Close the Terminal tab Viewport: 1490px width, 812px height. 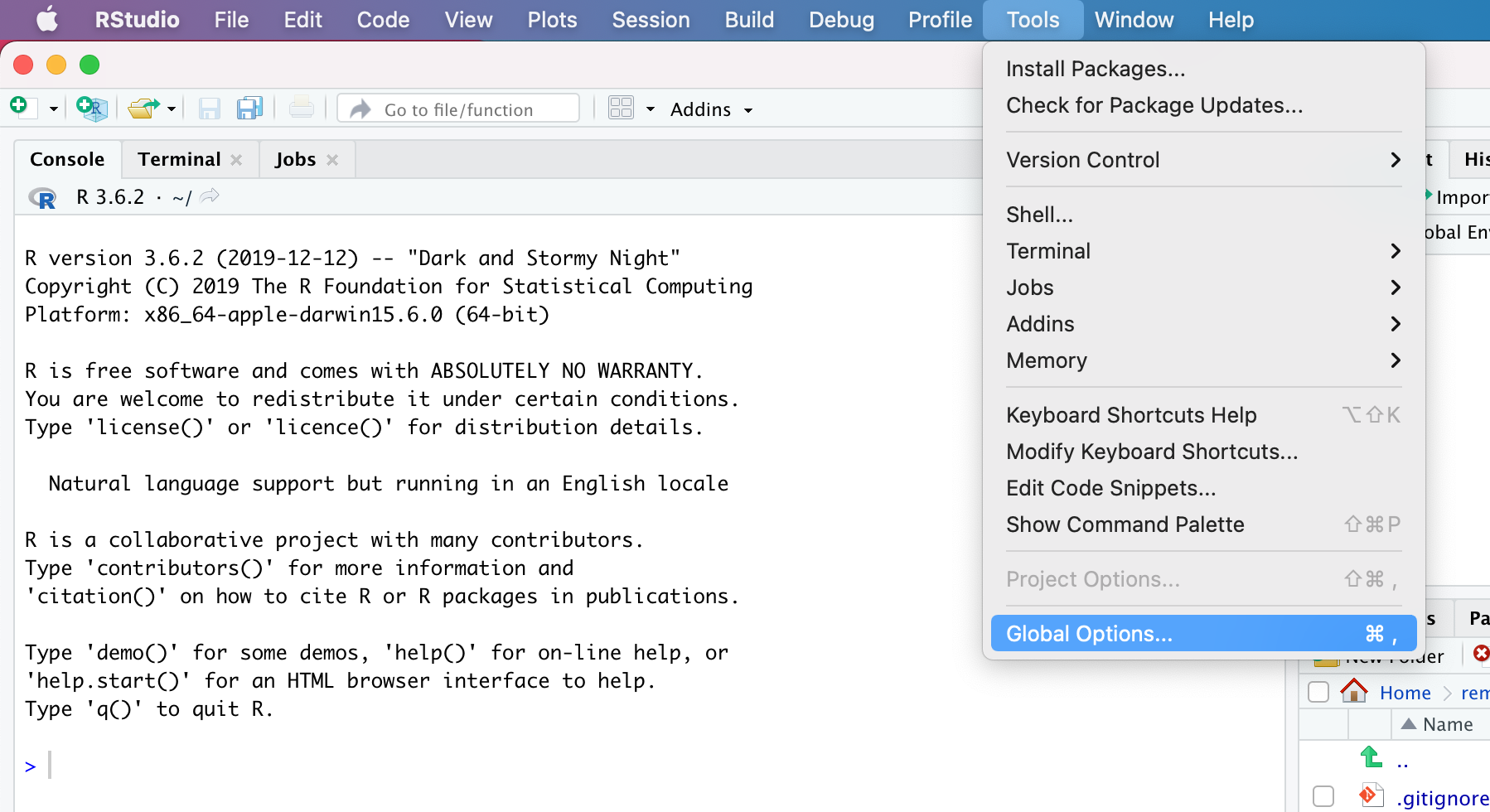point(236,160)
